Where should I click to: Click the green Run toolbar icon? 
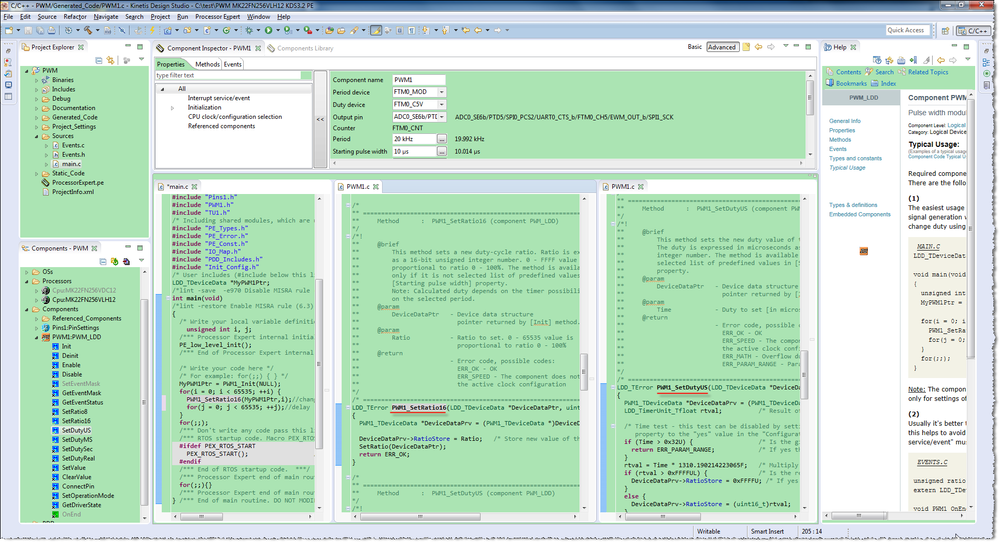tap(269, 30)
